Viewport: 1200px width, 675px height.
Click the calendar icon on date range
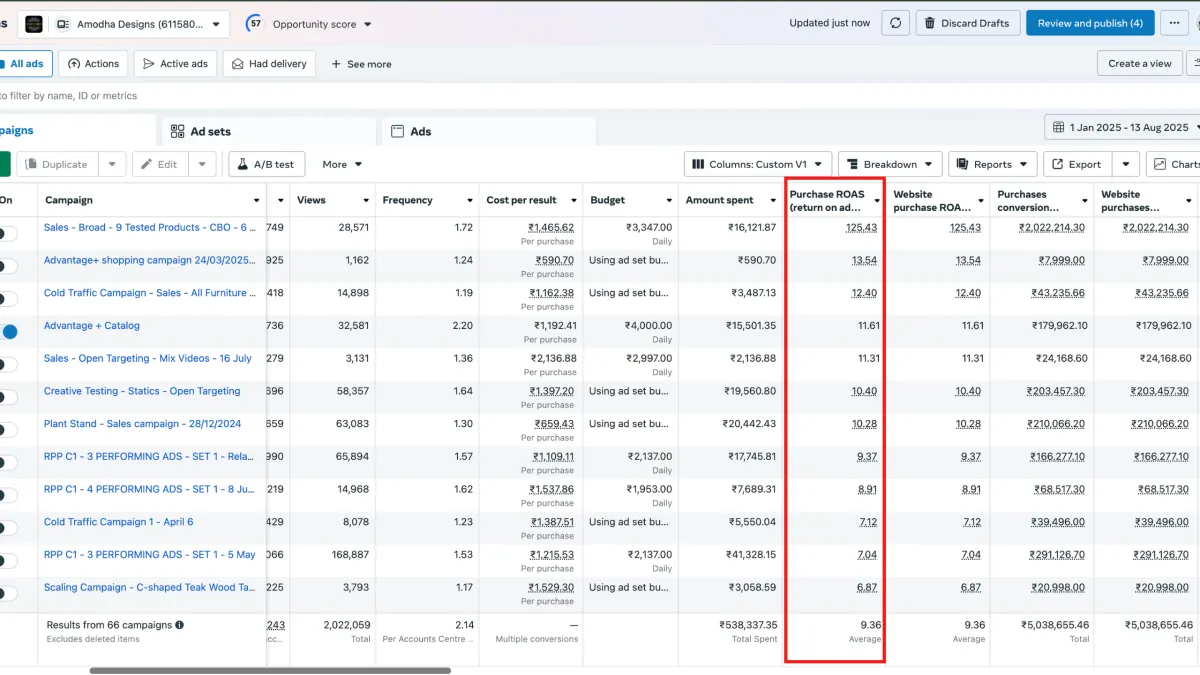1058,127
